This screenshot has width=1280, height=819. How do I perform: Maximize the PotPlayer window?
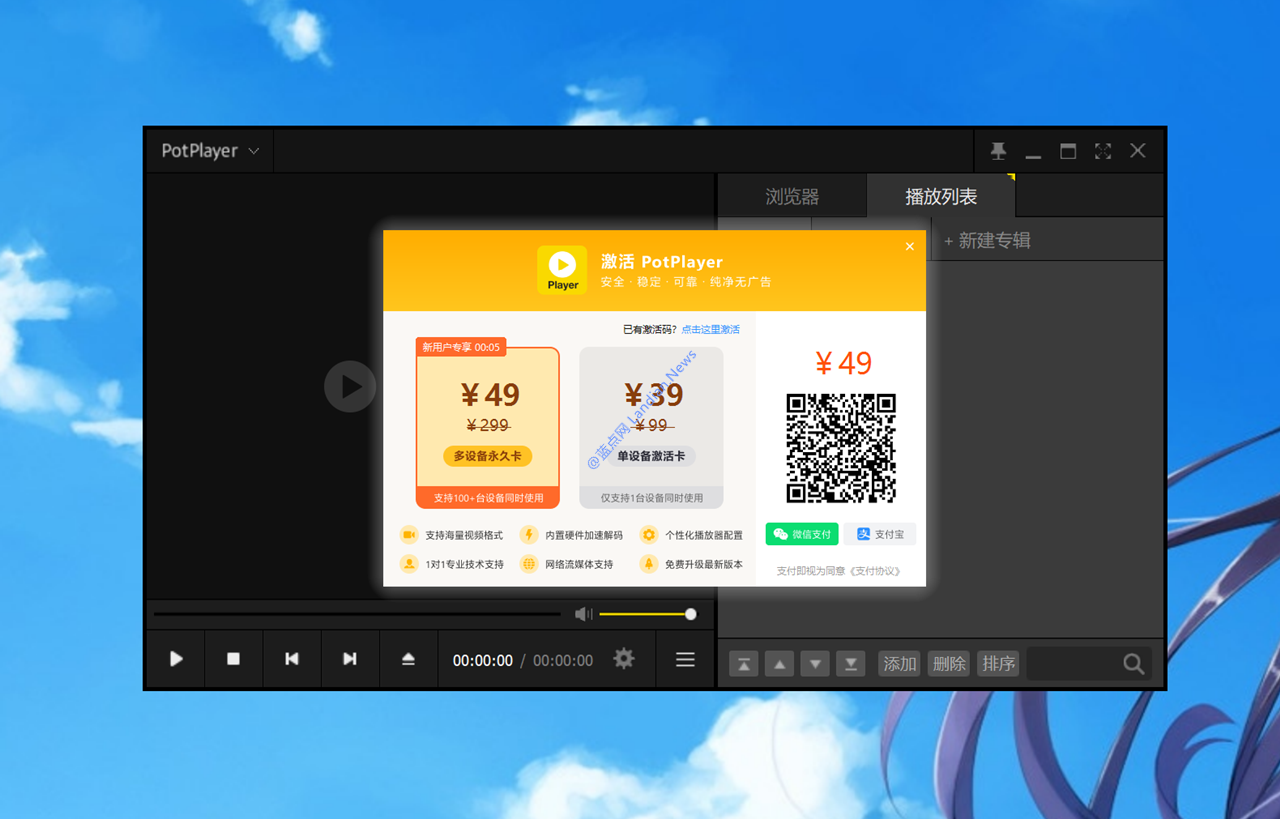click(1068, 151)
